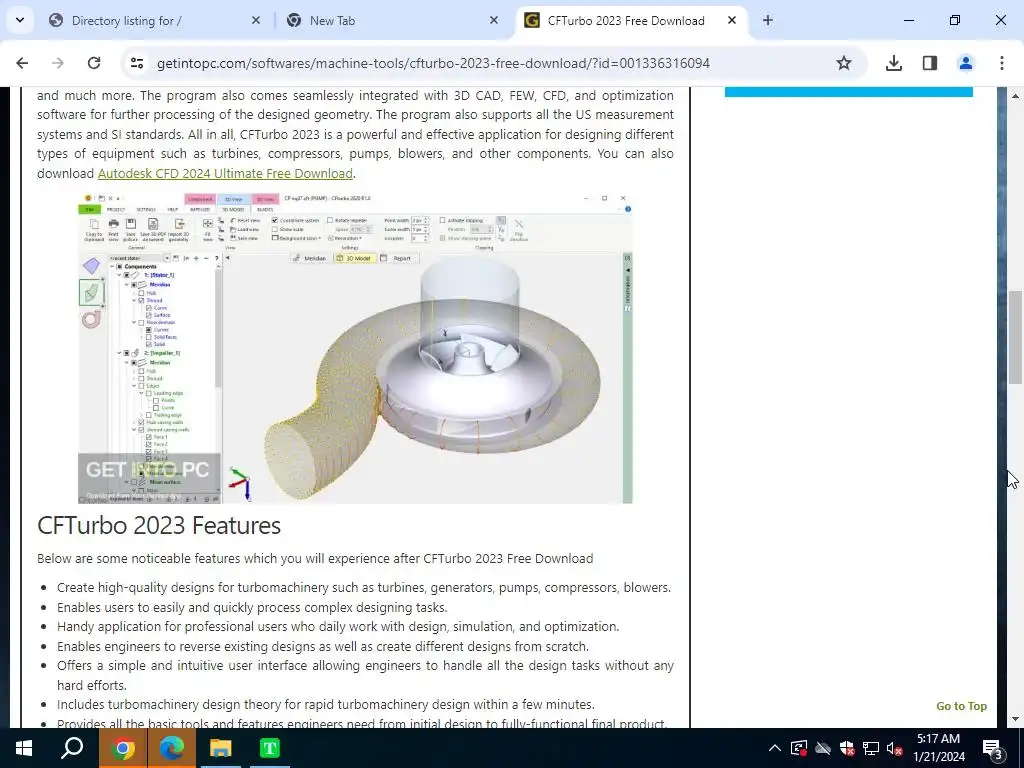
Task: Close the CFTurbo 2023 Free Download tab
Action: click(732, 20)
